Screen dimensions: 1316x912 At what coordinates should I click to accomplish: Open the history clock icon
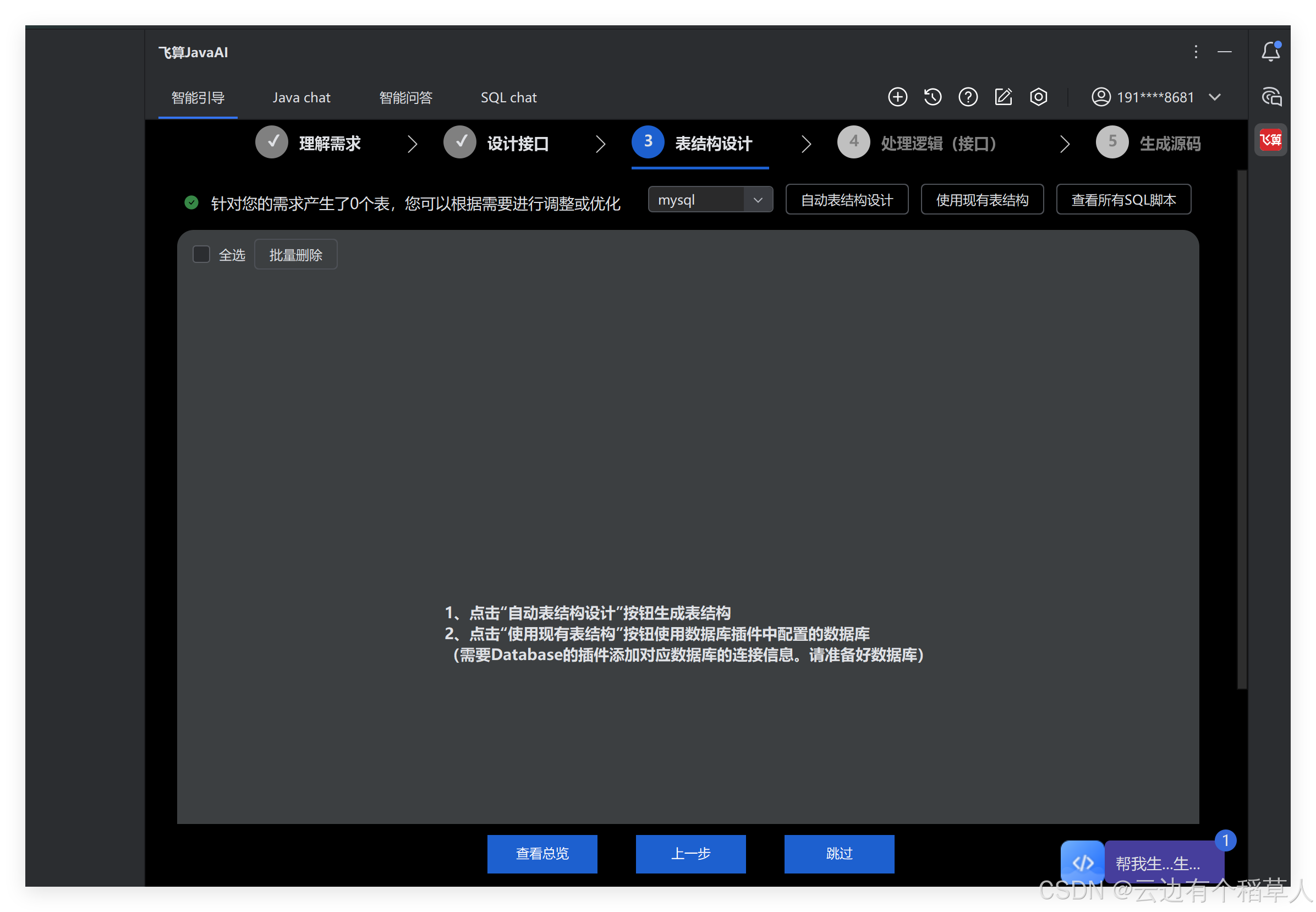(x=933, y=97)
